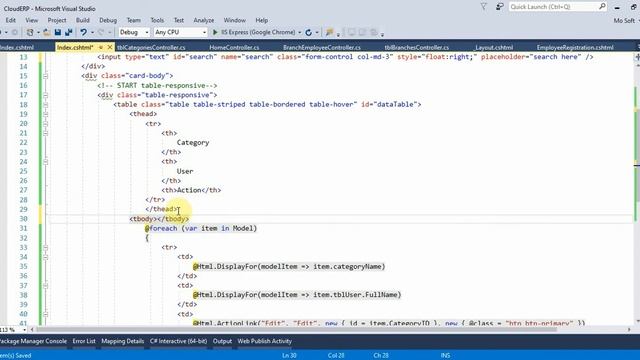Switch to EmployeeRegistration.cshtml tab
Screen dimensions: 640x360
pyautogui.click(x=575, y=47)
